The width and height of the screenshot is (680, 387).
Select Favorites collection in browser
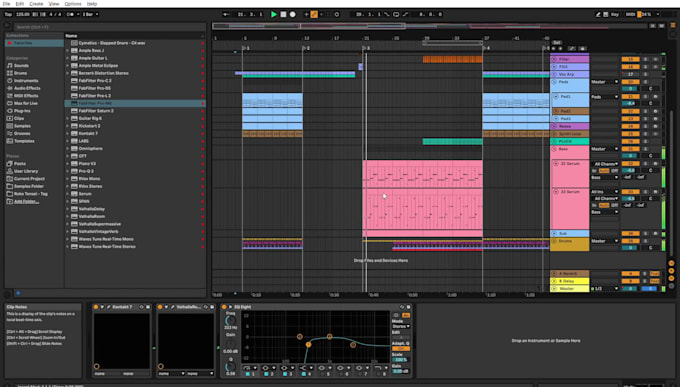pyautogui.click(x=34, y=43)
